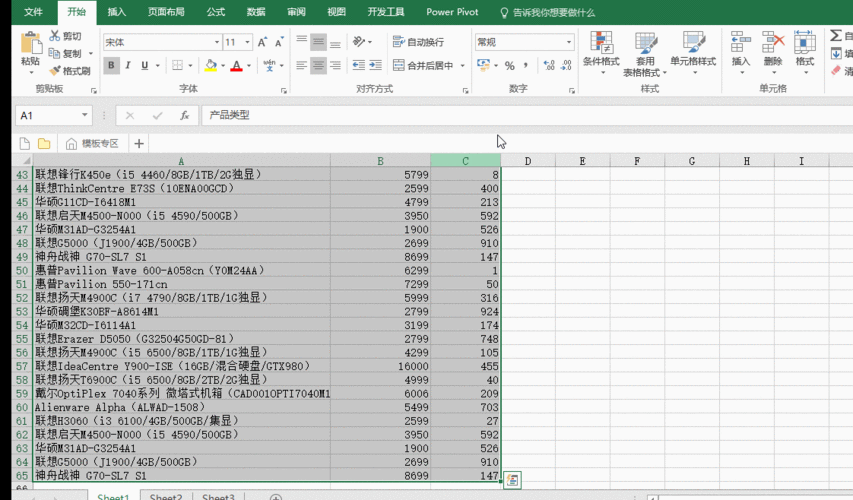Toggle Wrap Text option
Screen dimensions: 853x500
pyautogui.click(x=418, y=42)
